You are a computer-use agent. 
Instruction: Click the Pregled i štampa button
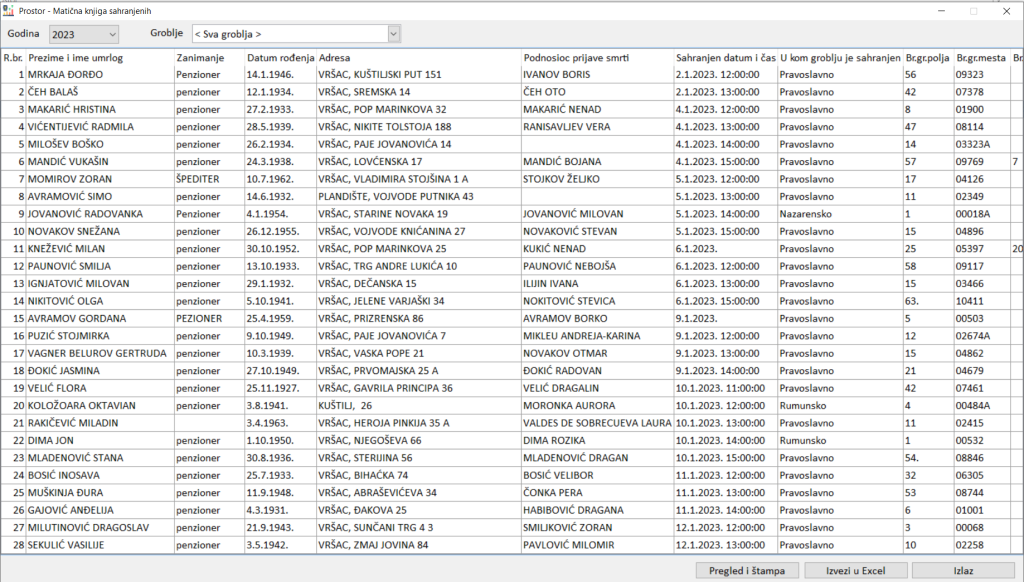point(746,570)
